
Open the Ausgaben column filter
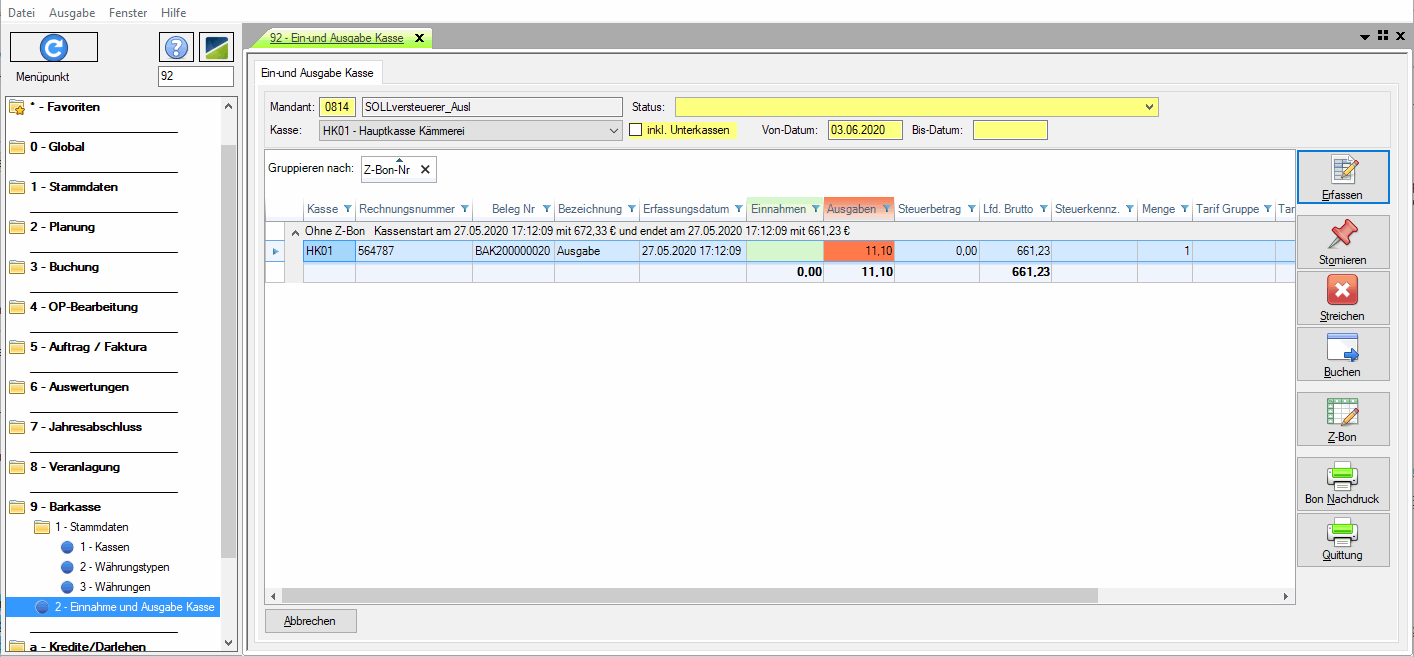click(886, 209)
